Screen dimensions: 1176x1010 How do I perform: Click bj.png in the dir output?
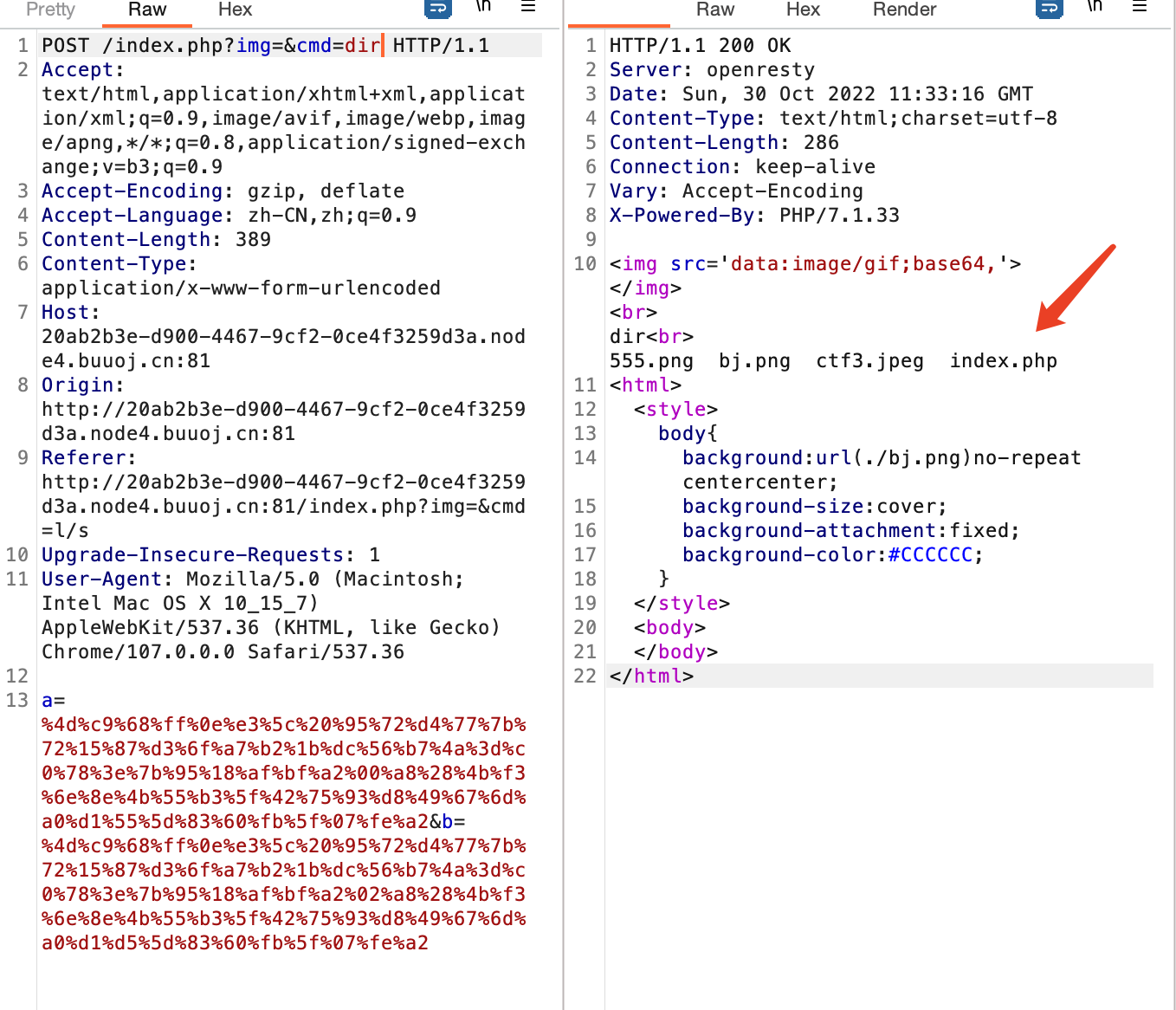pos(754,360)
